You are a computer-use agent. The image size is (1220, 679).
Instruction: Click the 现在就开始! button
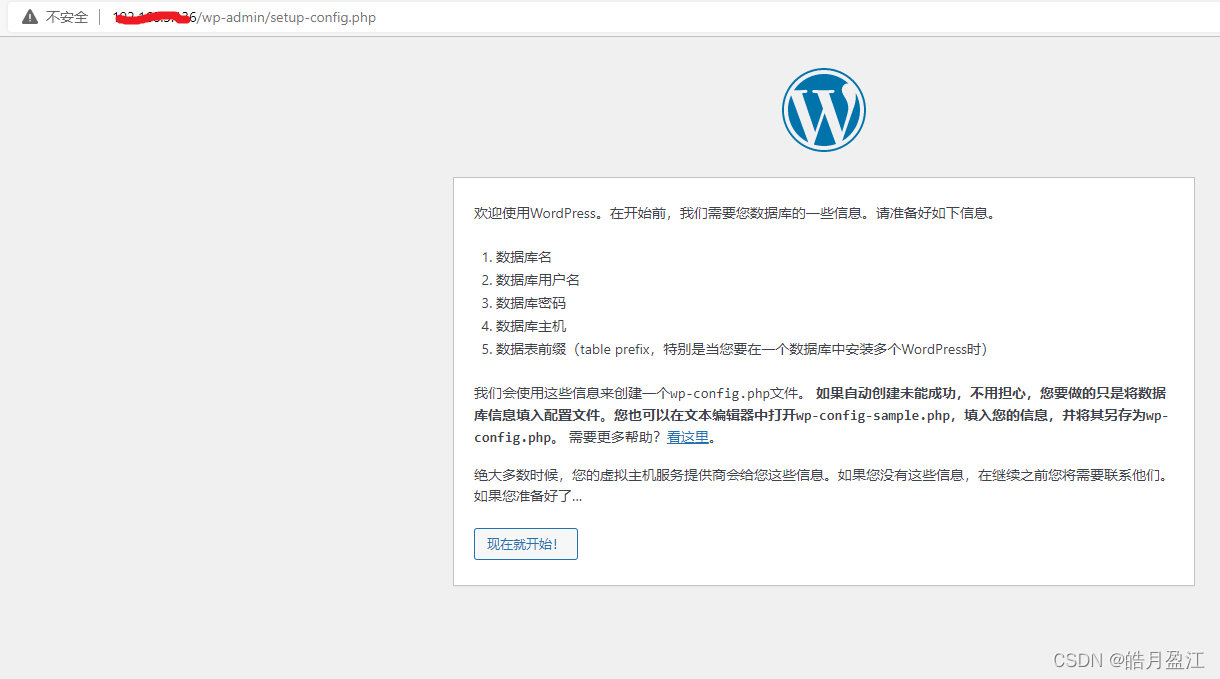(x=525, y=544)
